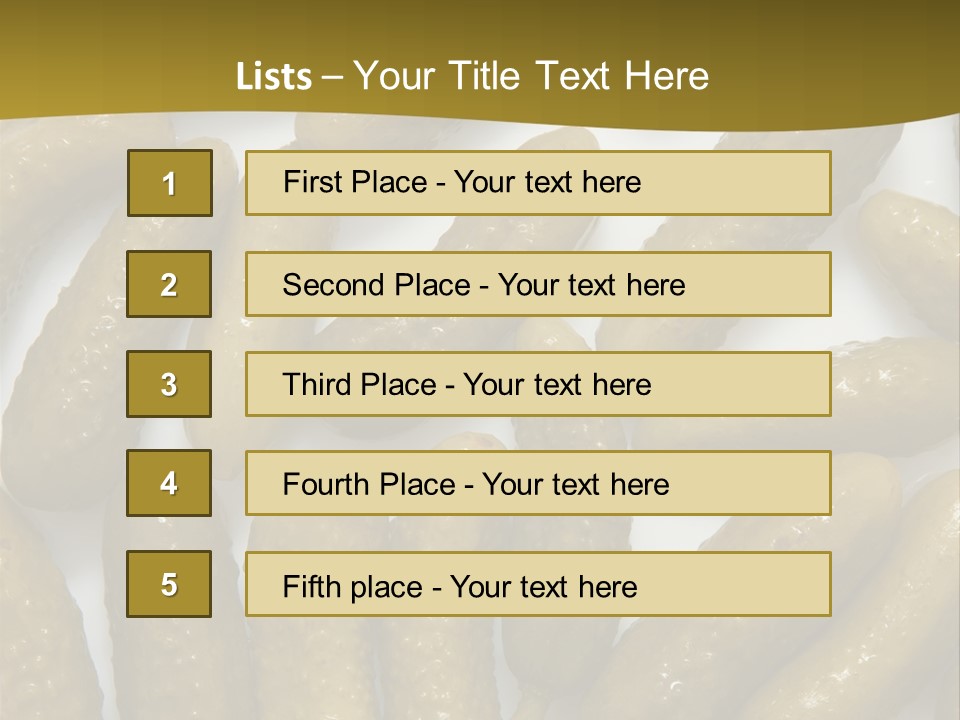This screenshot has width=960, height=720.
Task: Click the number 5 box
Action: point(169,584)
